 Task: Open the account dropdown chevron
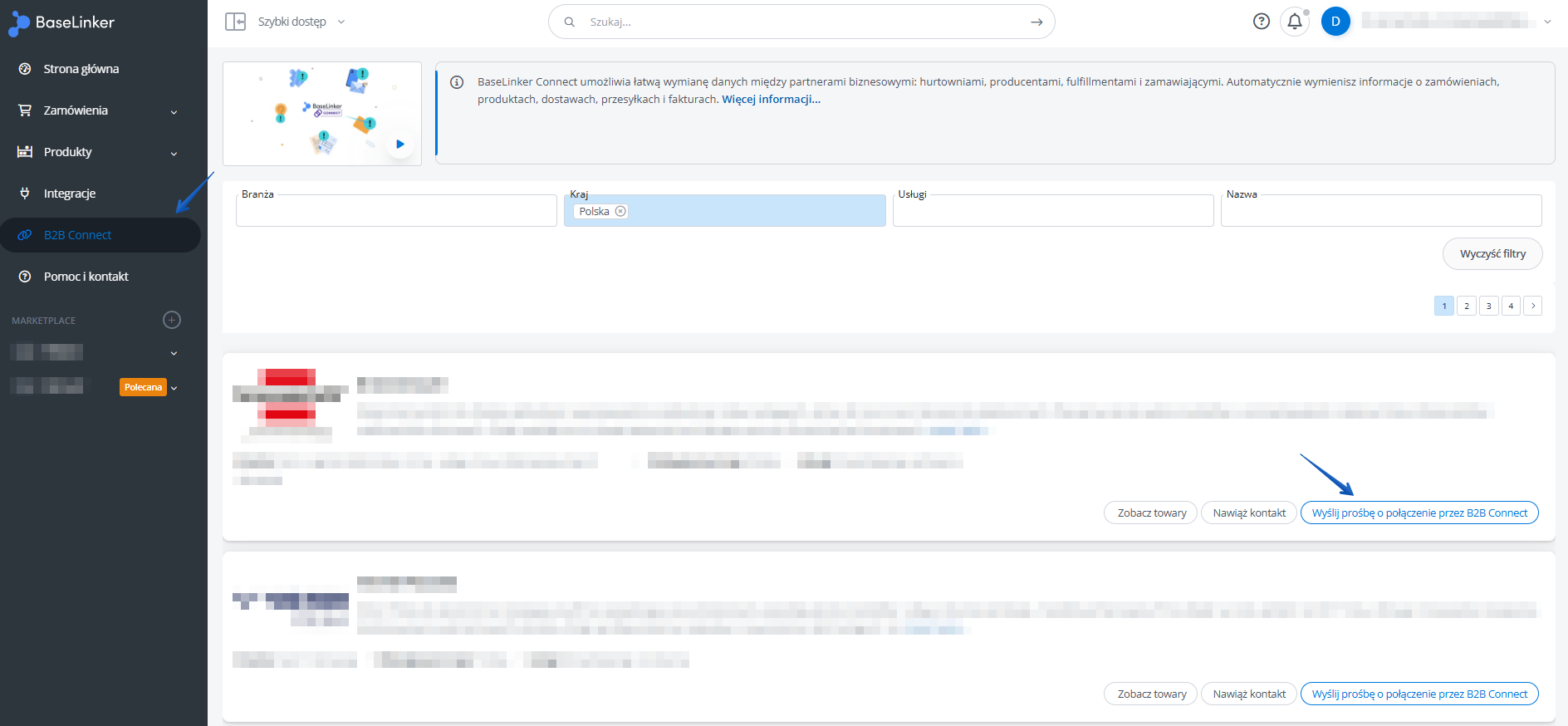coord(1547,22)
